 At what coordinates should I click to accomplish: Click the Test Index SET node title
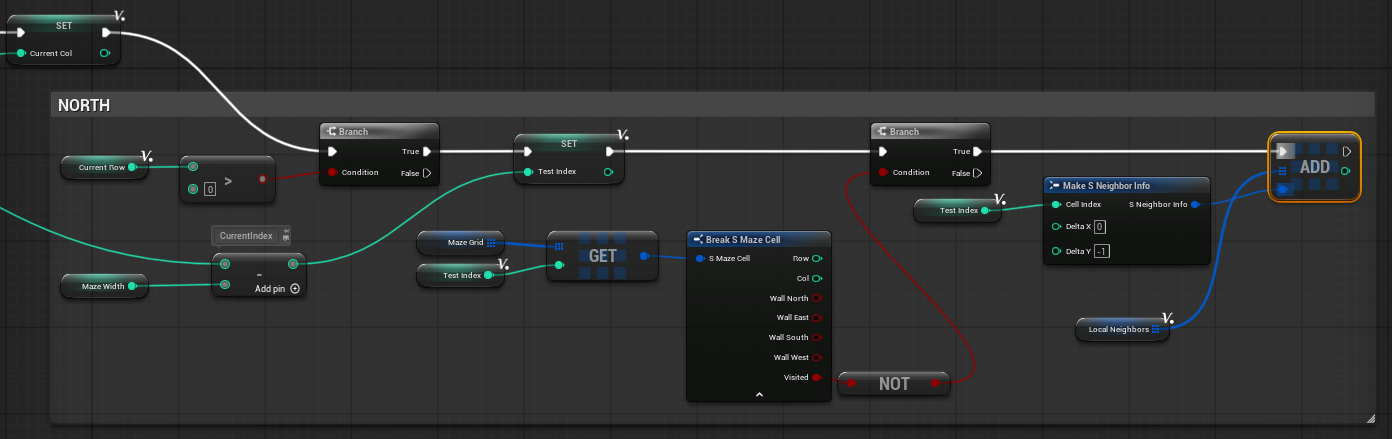[569, 143]
